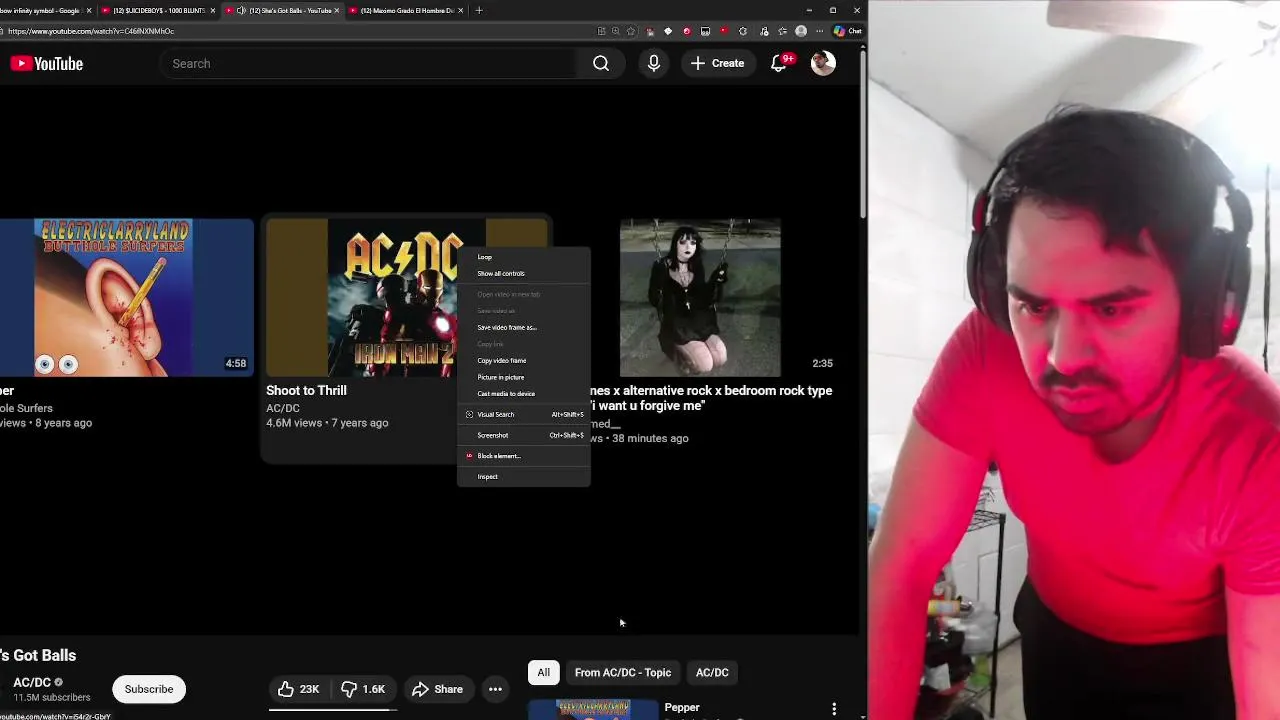
Task: Choose Visual Search in context menu
Action: (x=524, y=415)
